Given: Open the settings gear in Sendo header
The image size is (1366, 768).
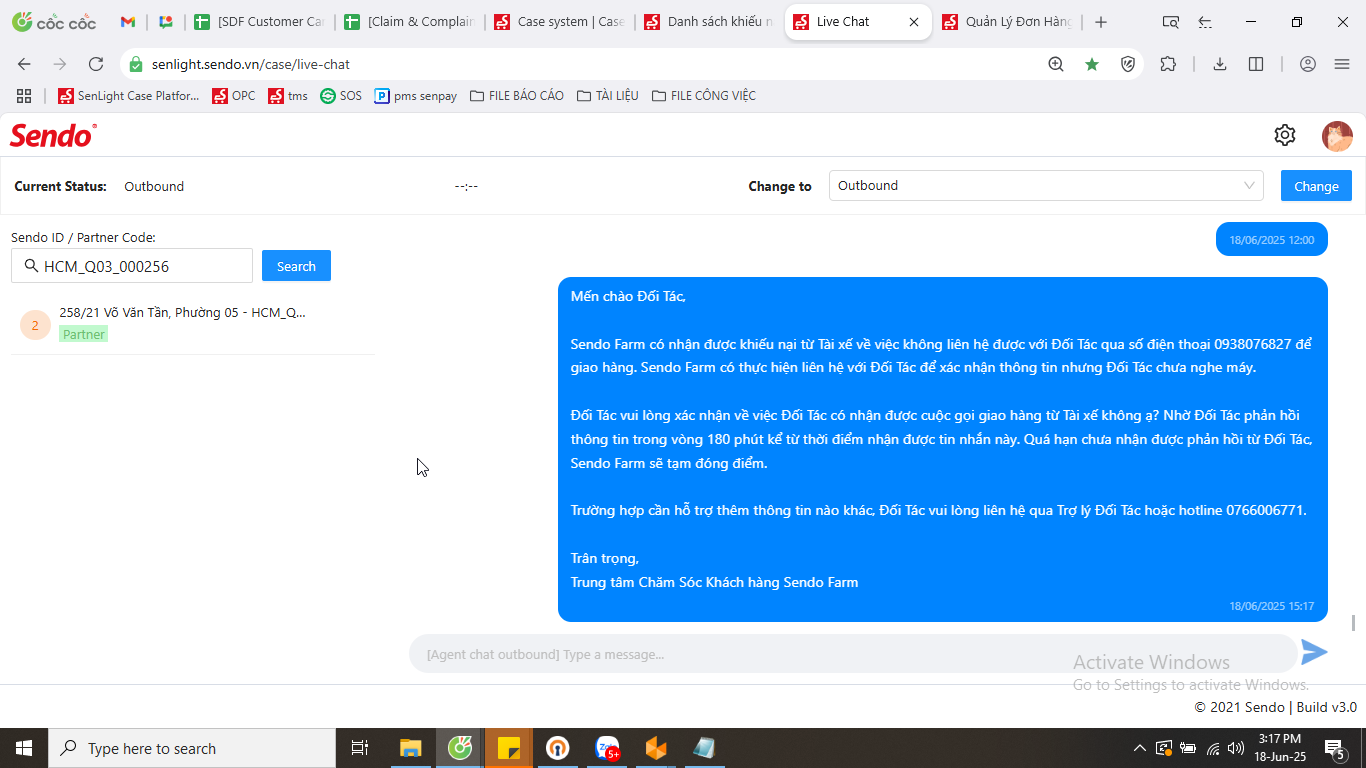Looking at the screenshot, I should pyautogui.click(x=1285, y=135).
